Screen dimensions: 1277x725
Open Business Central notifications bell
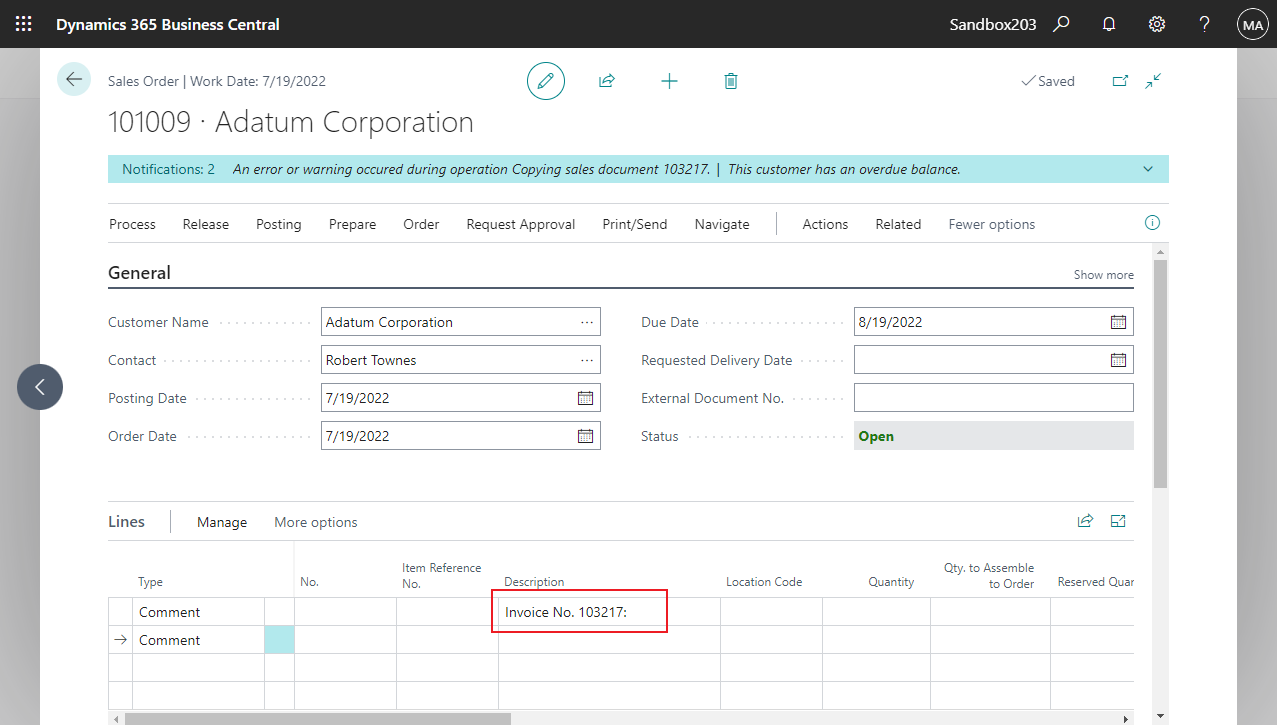click(1108, 23)
